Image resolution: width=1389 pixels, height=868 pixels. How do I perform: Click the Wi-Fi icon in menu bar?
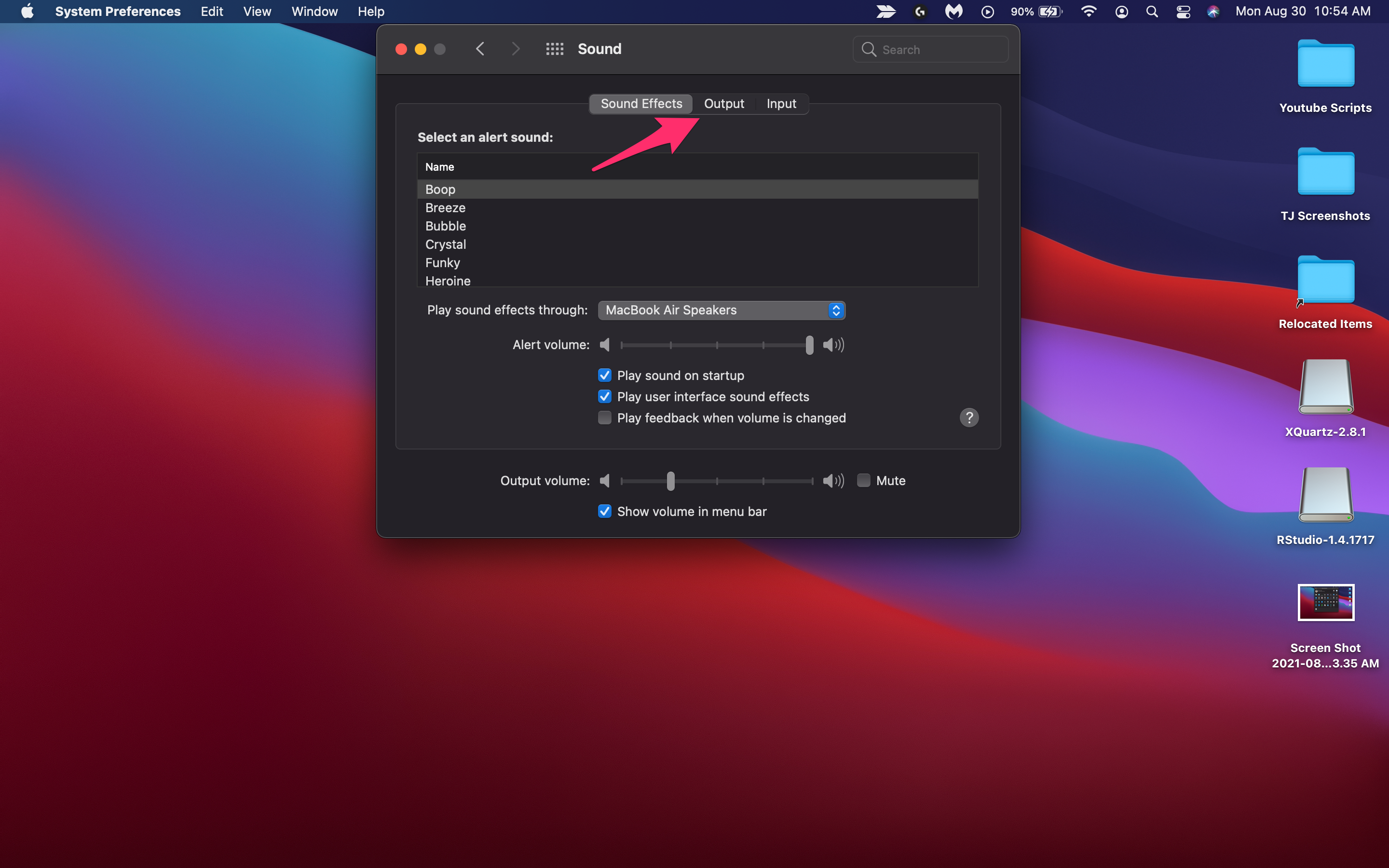click(x=1088, y=12)
